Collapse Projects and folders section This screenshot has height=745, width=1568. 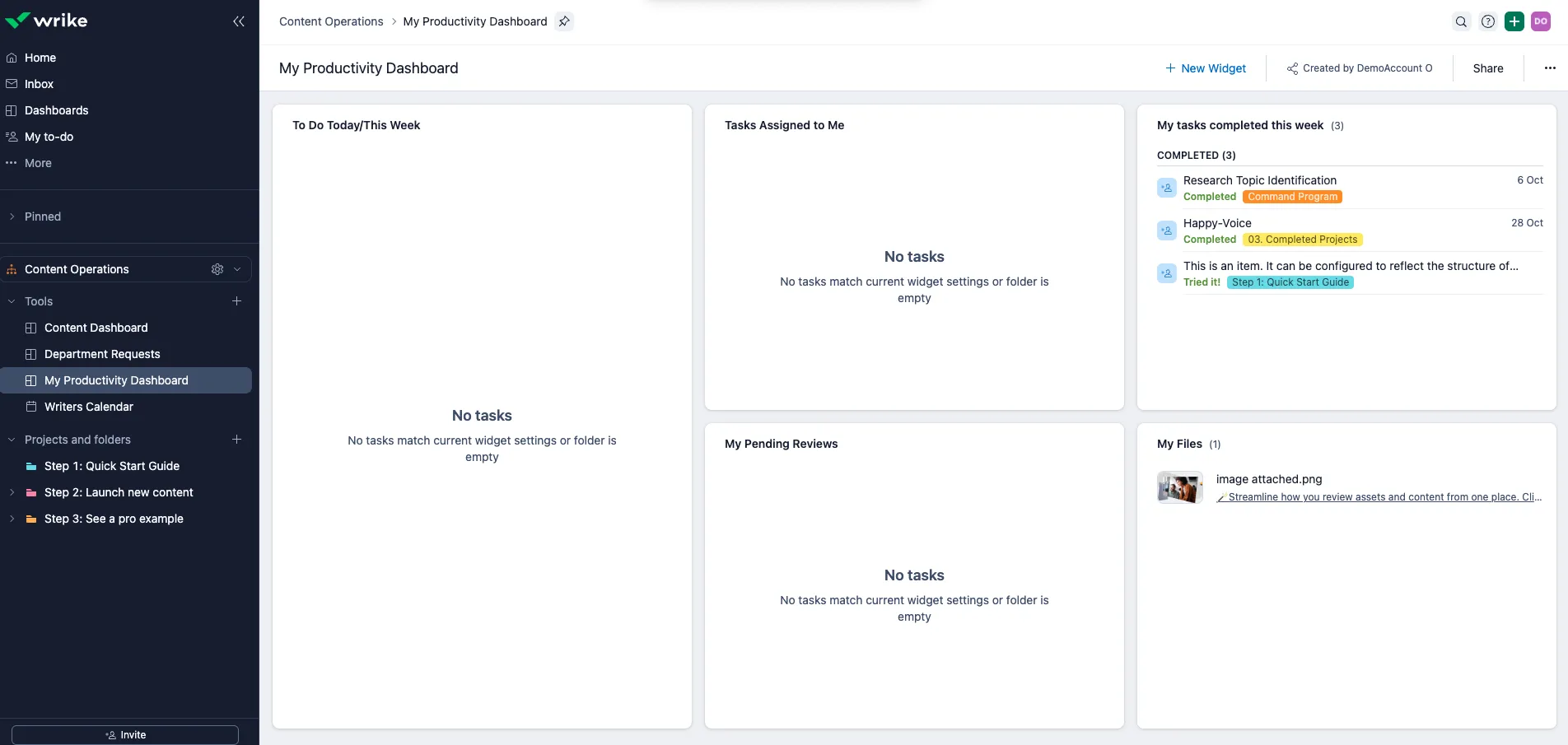tap(12, 440)
